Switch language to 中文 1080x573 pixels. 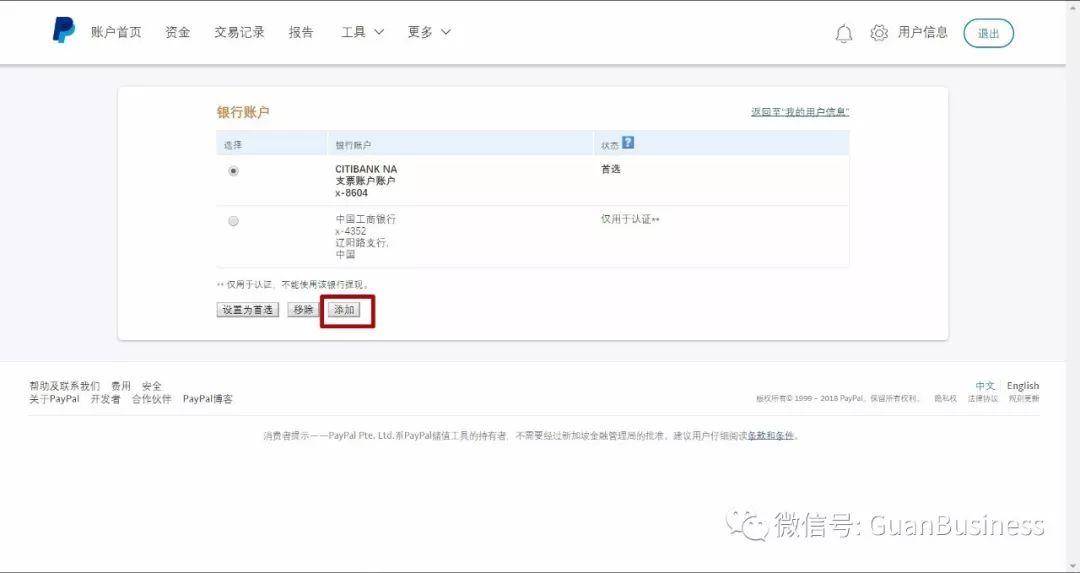coord(985,386)
